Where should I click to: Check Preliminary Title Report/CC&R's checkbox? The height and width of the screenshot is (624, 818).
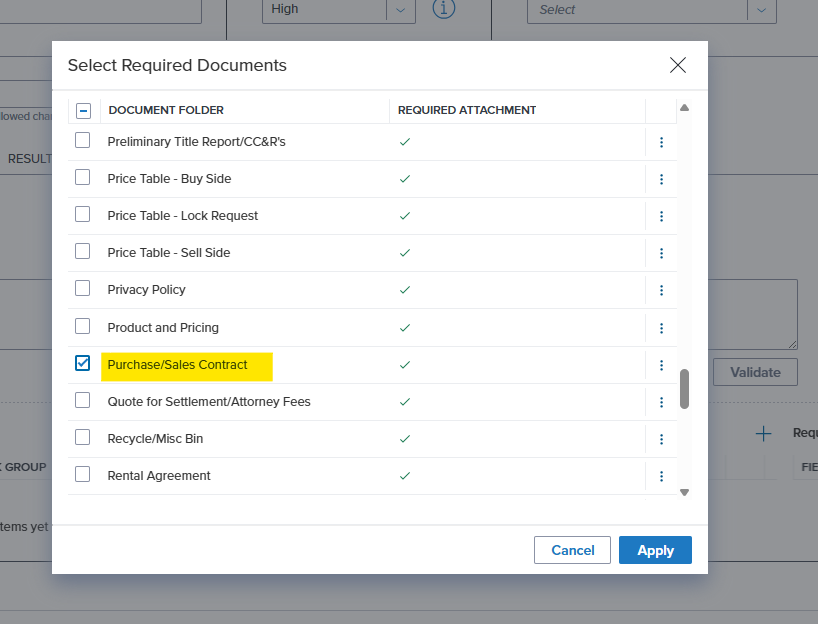point(82,140)
